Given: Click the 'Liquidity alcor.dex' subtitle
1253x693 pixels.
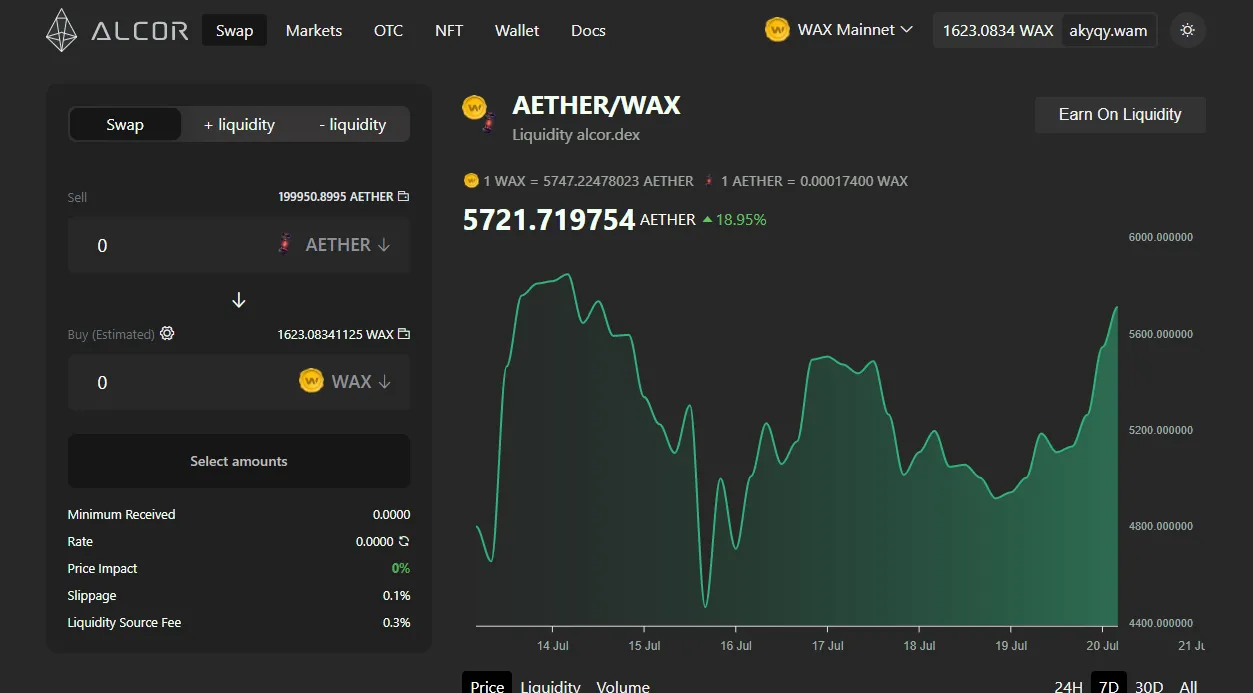Looking at the screenshot, I should [x=576, y=134].
